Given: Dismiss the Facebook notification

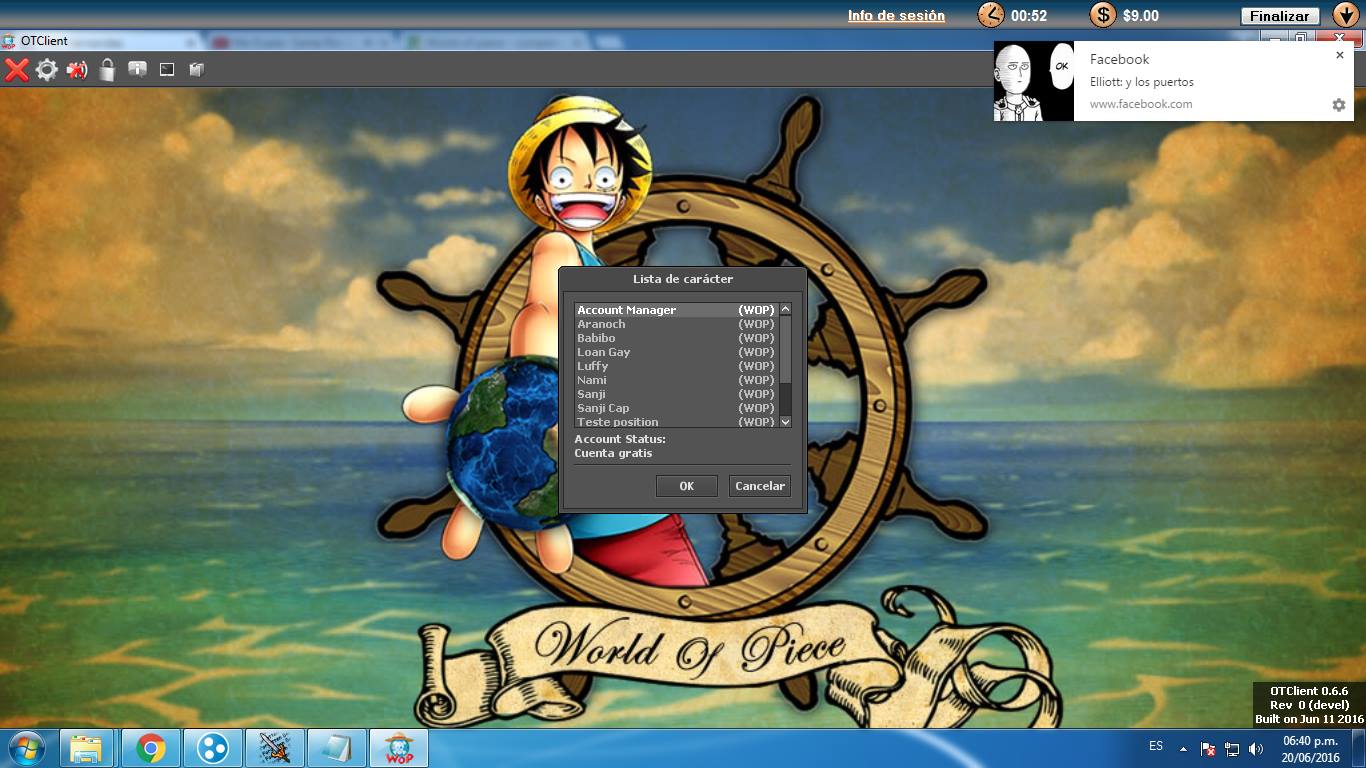Looking at the screenshot, I should [x=1340, y=55].
